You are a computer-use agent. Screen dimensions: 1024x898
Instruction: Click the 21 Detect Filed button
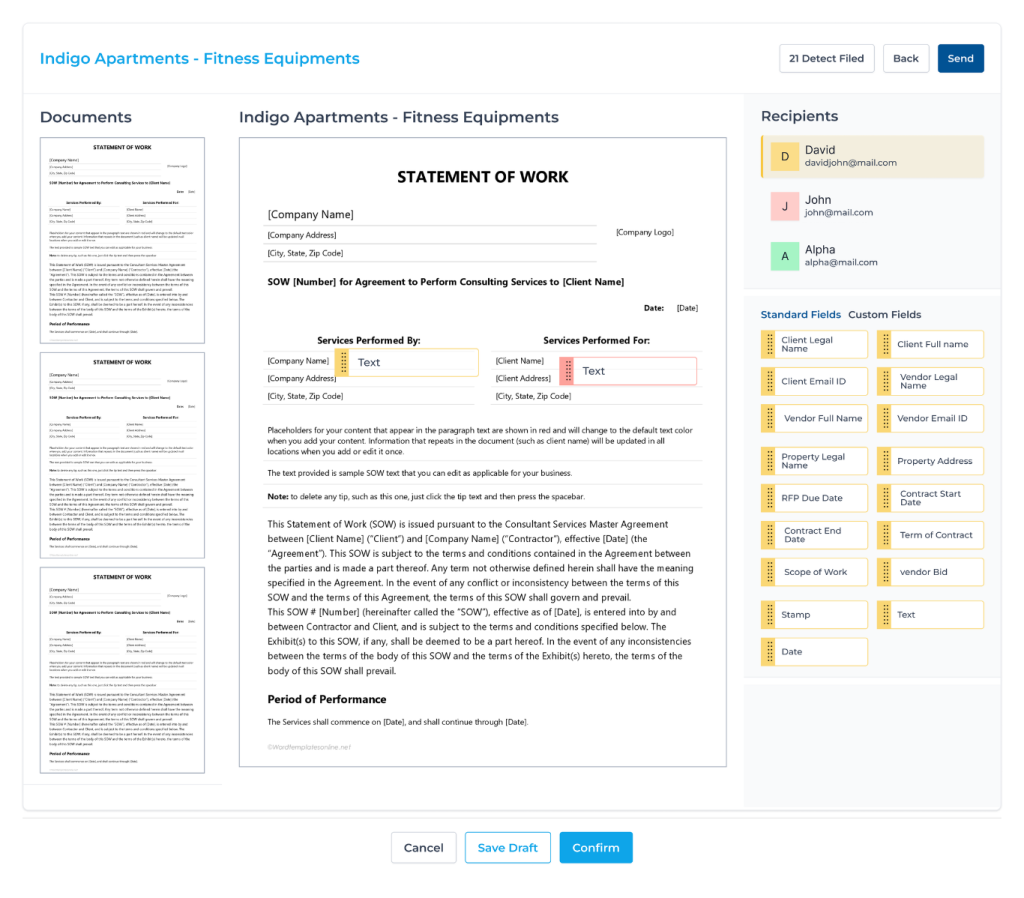point(826,59)
